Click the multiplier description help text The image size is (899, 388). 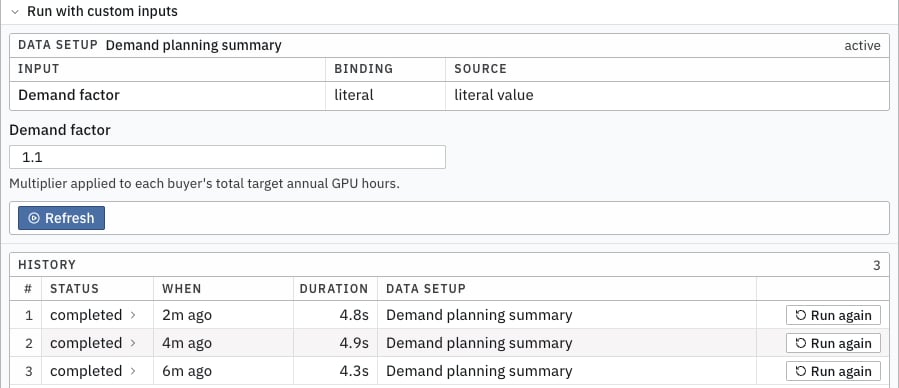click(204, 185)
